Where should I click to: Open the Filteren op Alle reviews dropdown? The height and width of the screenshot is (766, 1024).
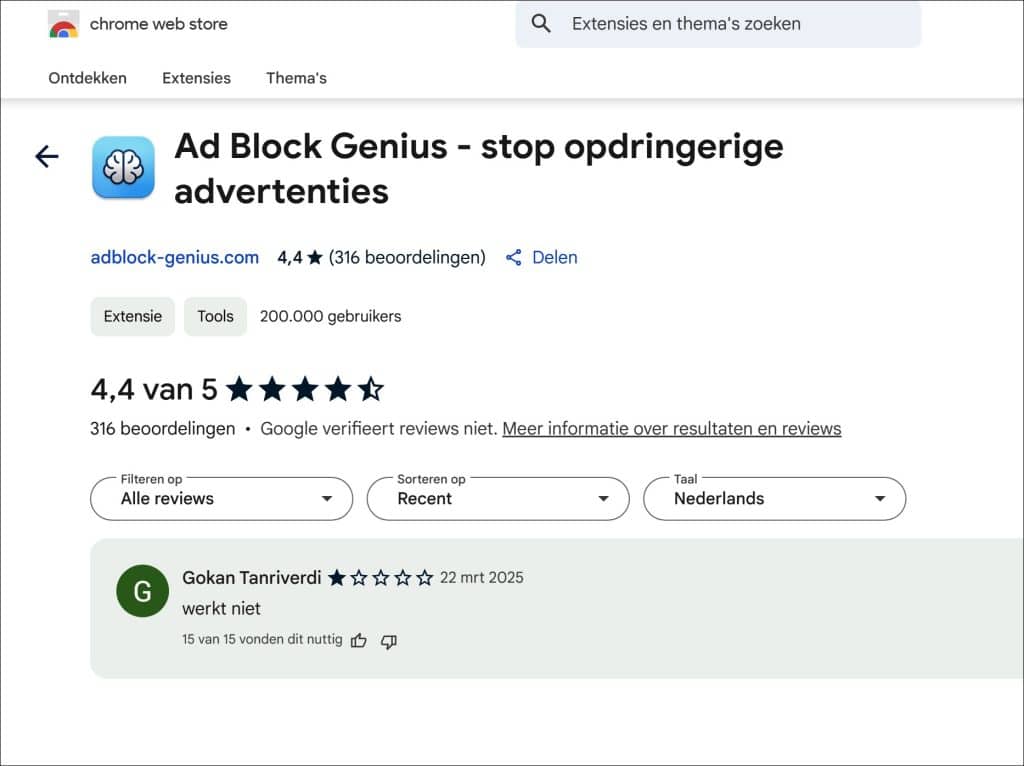[221, 498]
